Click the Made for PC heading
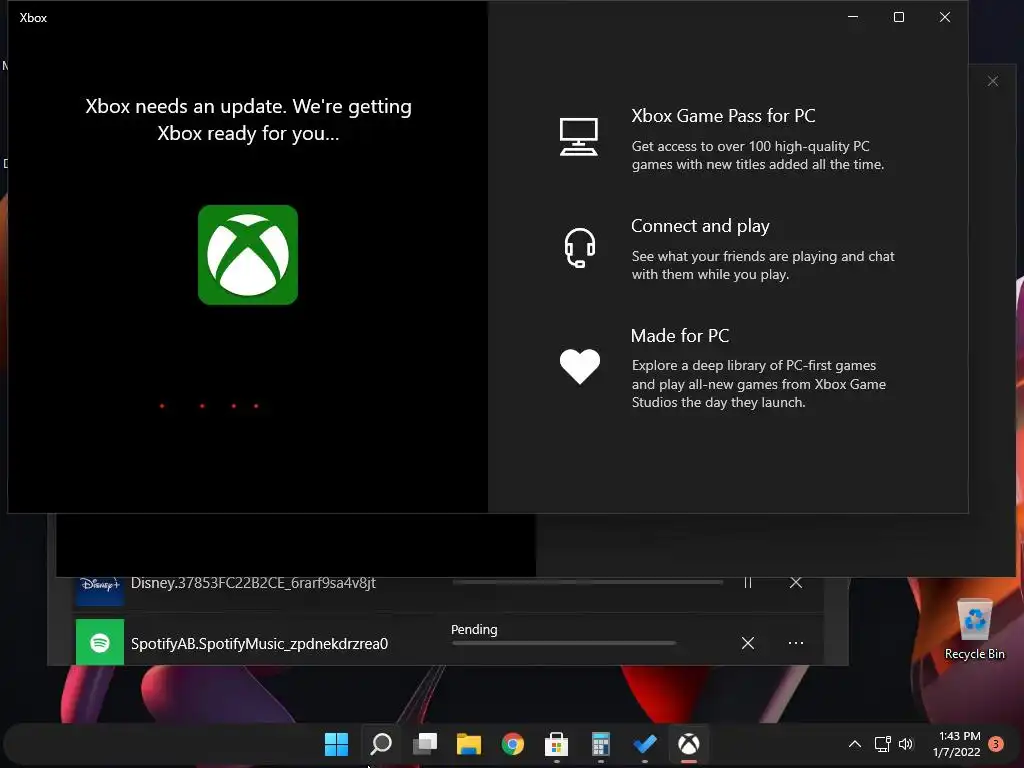This screenshot has width=1024, height=768. (680, 336)
